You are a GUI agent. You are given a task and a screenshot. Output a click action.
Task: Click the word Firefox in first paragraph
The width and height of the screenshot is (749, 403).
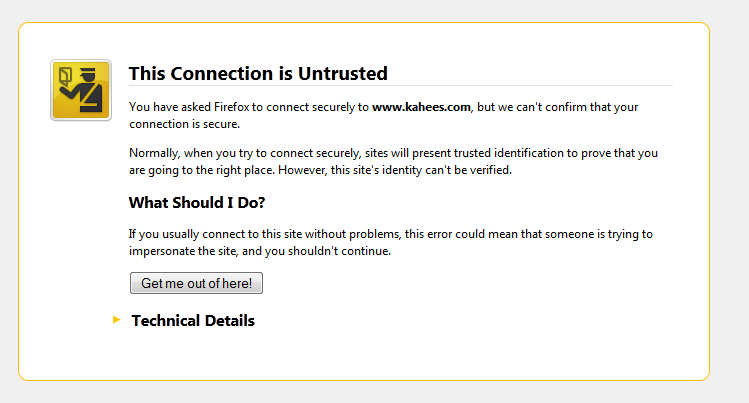click(232, 107)
